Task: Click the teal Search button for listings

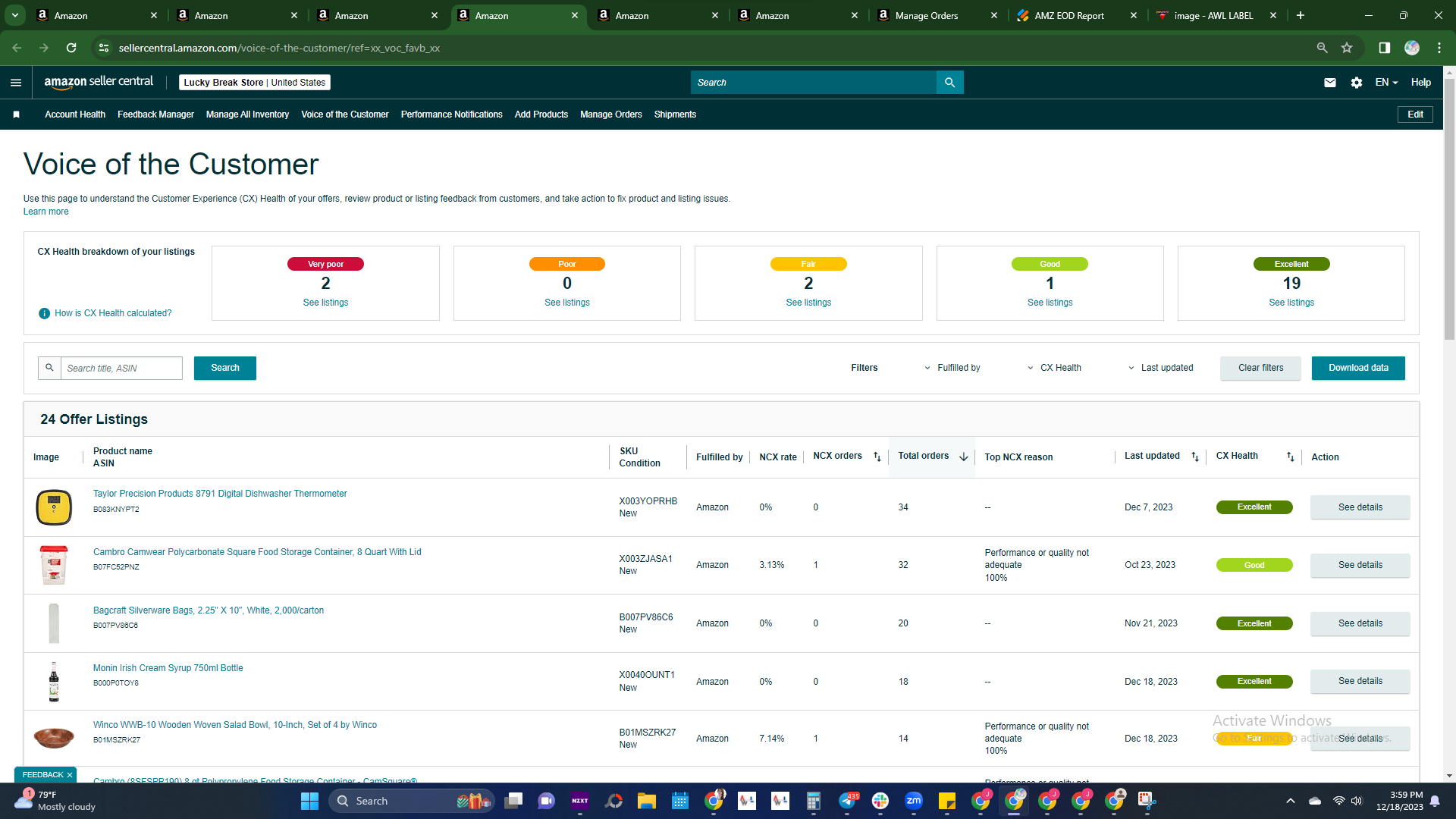Action: coord(225,368)
